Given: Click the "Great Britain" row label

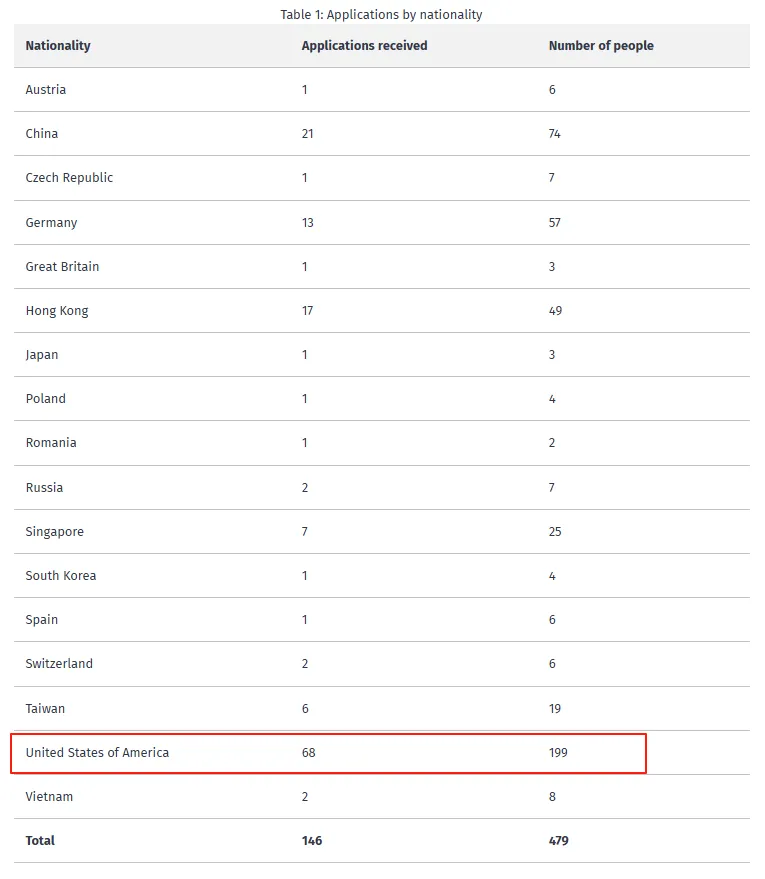Looking at the screenshot, I should coord(62,267).
